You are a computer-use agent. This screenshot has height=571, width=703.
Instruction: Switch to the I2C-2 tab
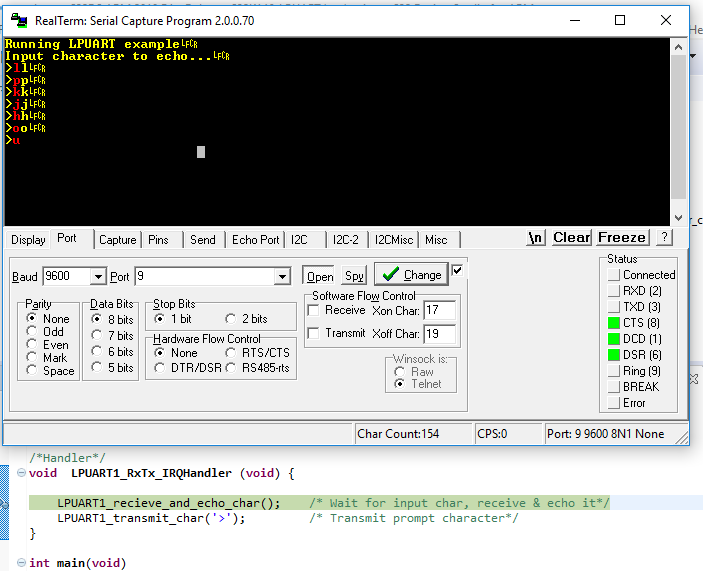346,240
